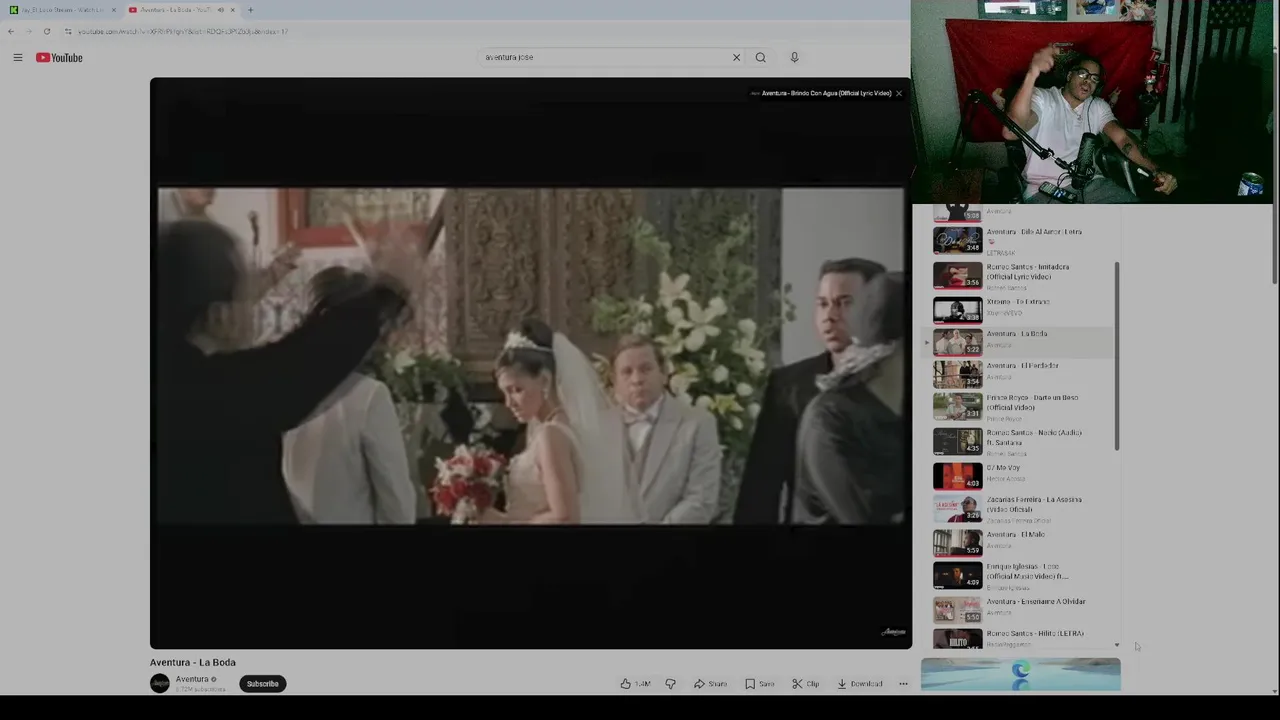Click the Clip scissors button
Screen dimensions: 1280x720
tap(806, 684)
